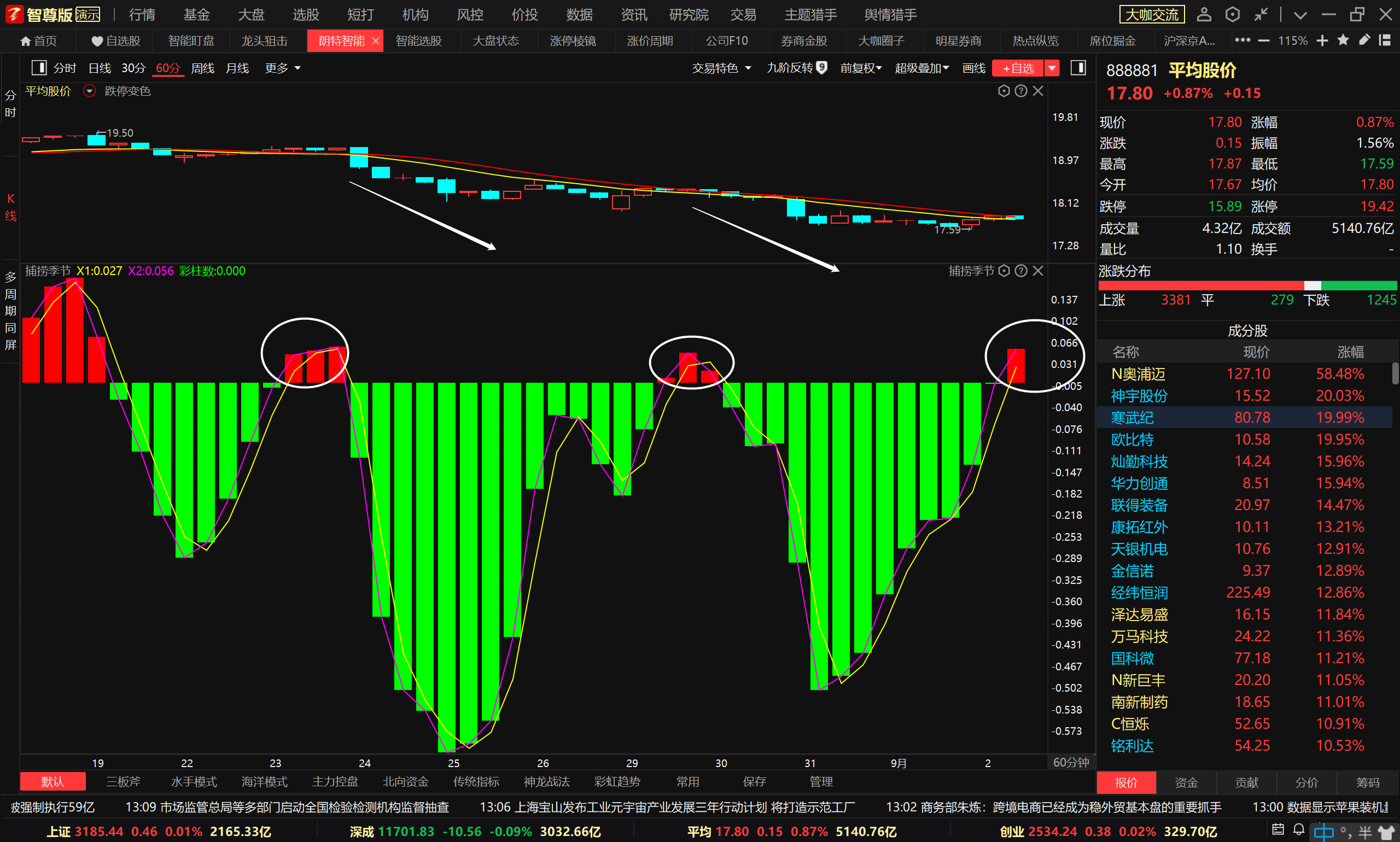This screenshot has width=1400, height=842.
Task: Increase zoom with the plus icon
Action: point(1322,41)
